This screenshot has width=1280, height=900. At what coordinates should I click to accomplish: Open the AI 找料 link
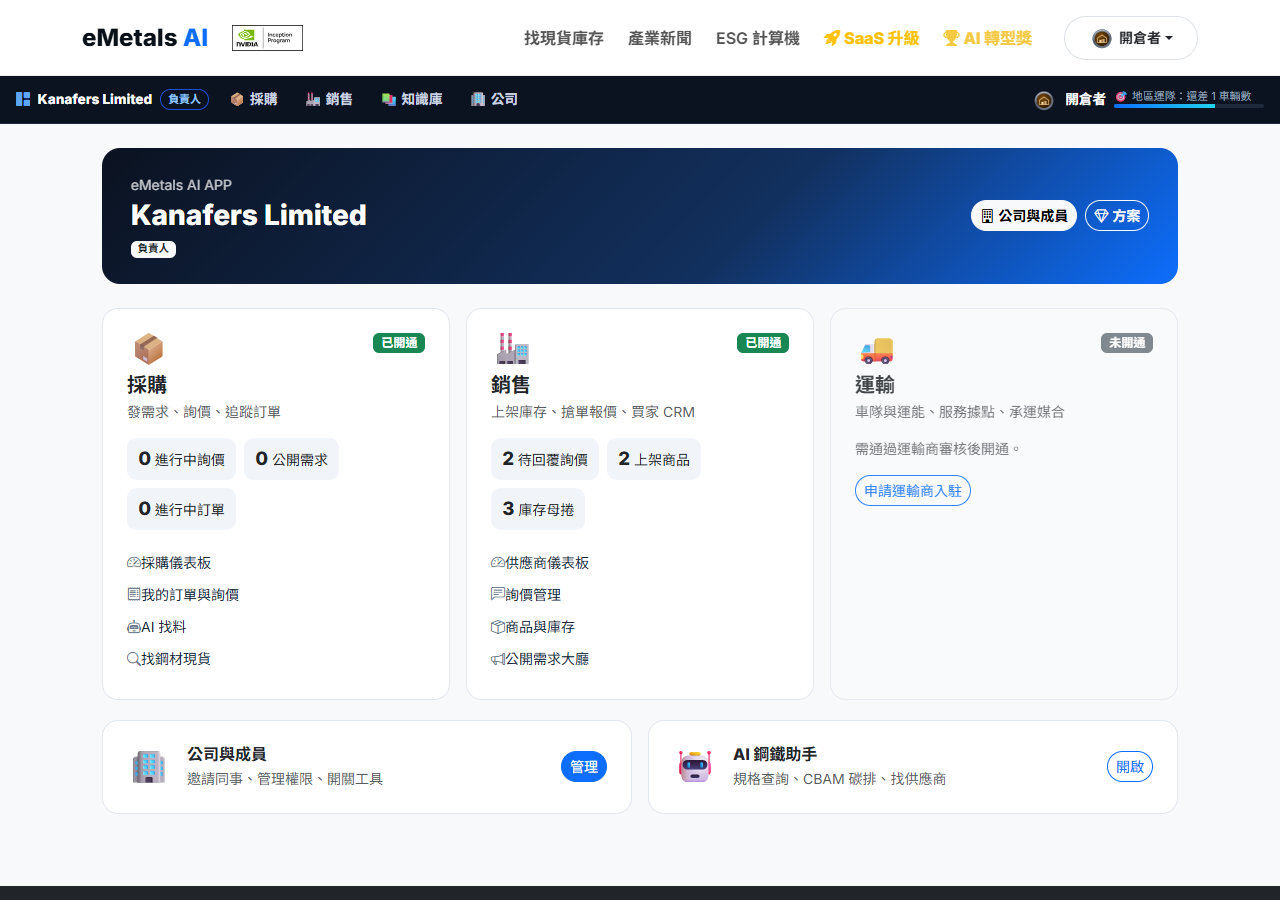[157, 627]
